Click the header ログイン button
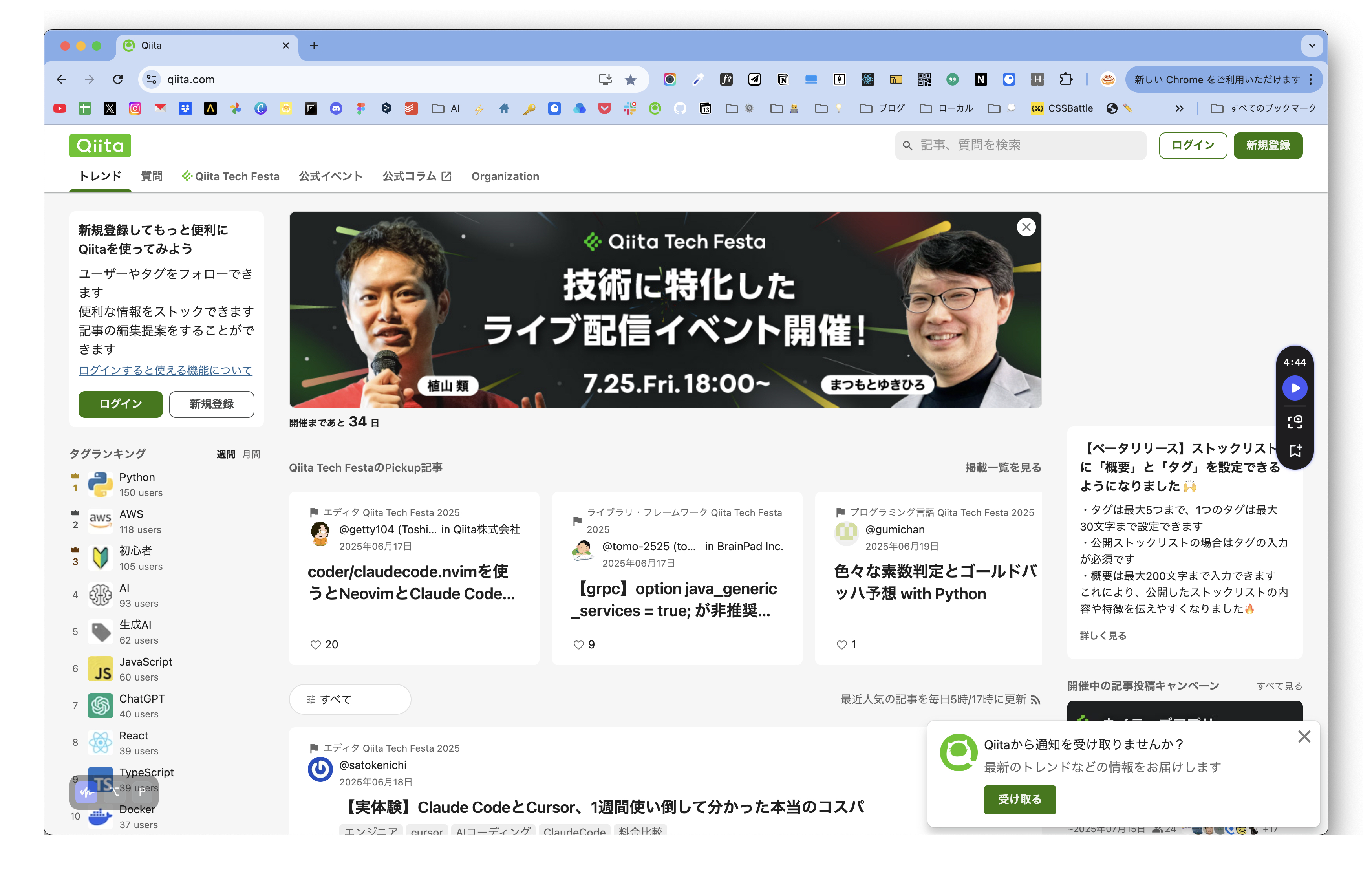Screen dimensions: 1372x893 1193,145
